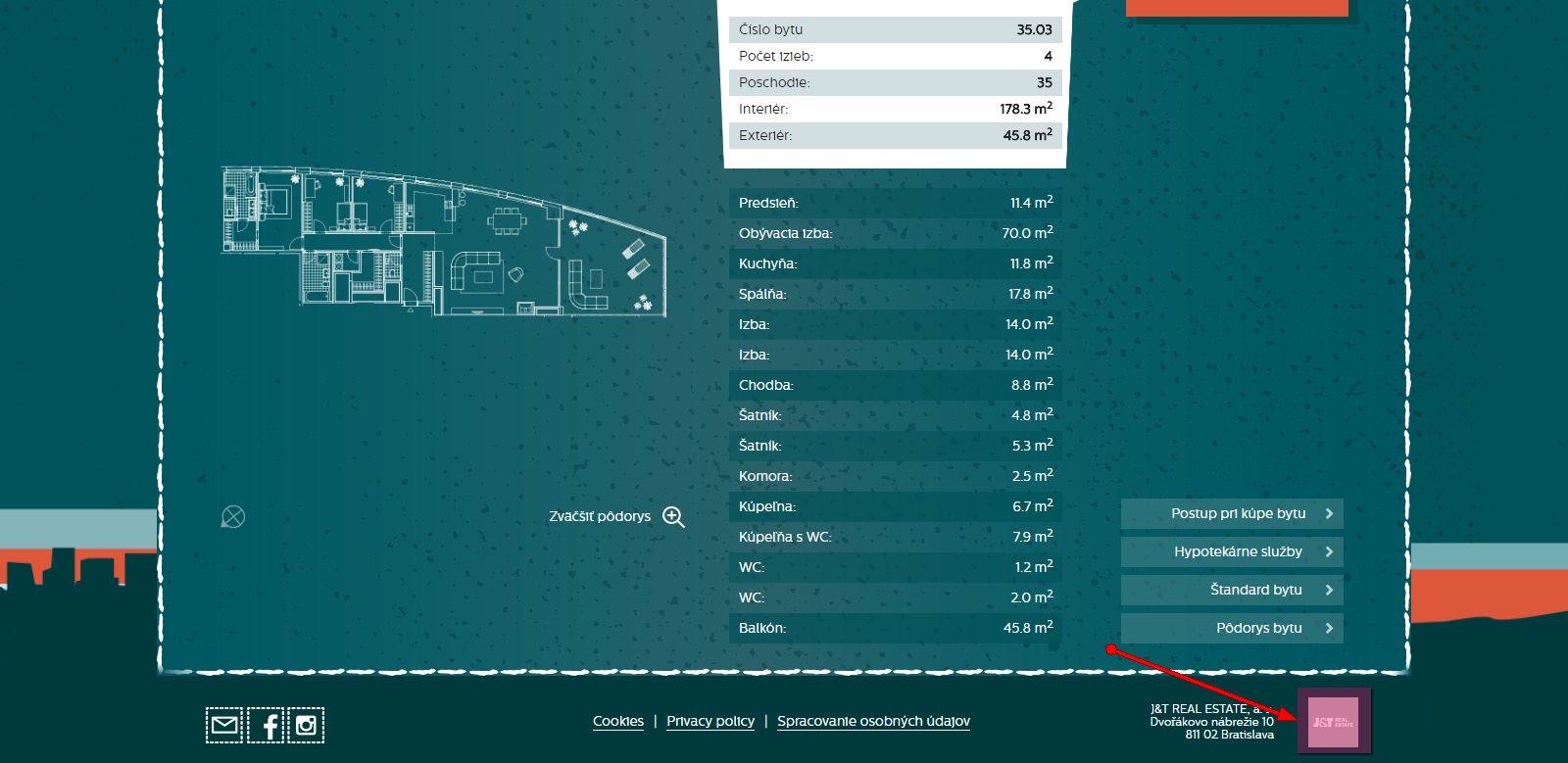
Task: Select the "Počet izieb:" label
Action: point(776,56)
